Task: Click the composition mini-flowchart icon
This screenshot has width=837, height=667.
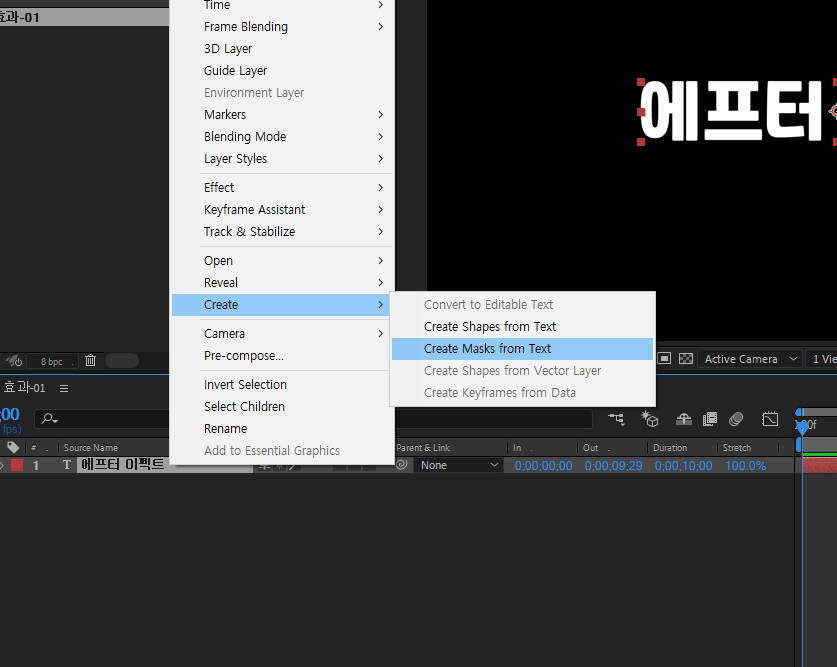Action: (x=617, y=419)
